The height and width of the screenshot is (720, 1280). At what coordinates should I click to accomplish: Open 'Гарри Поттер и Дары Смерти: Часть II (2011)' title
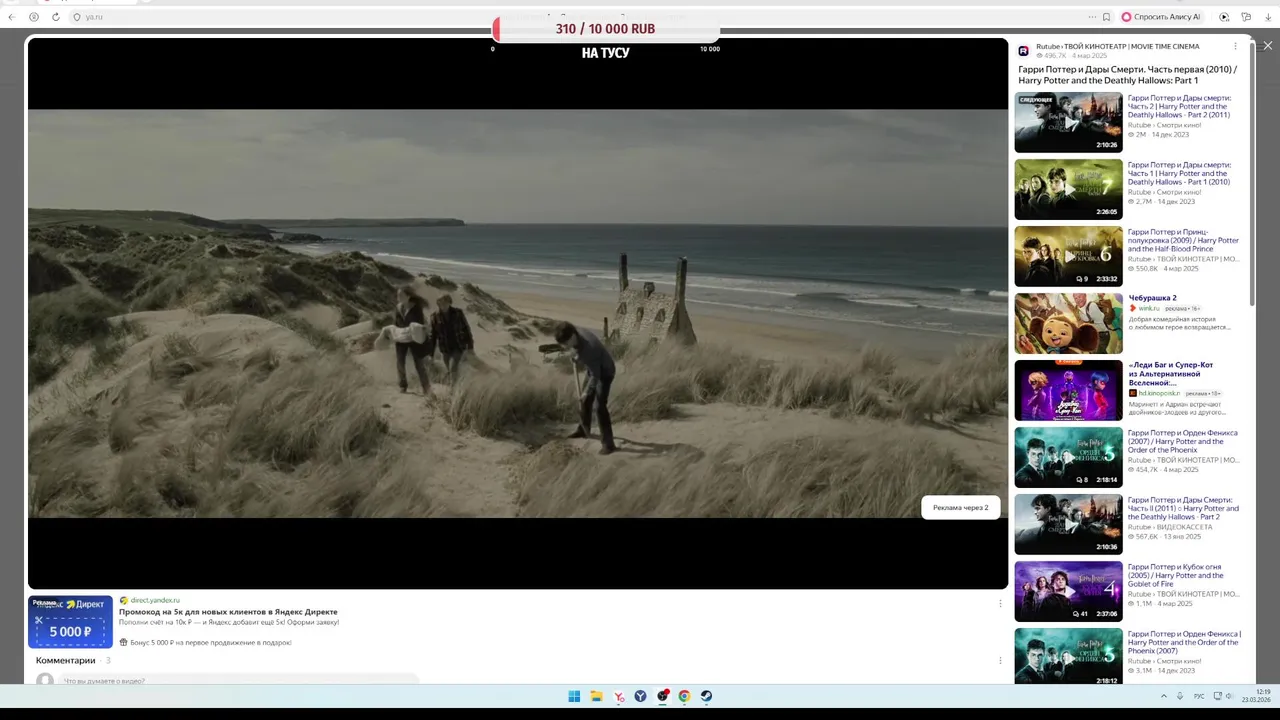(1183, 508)
